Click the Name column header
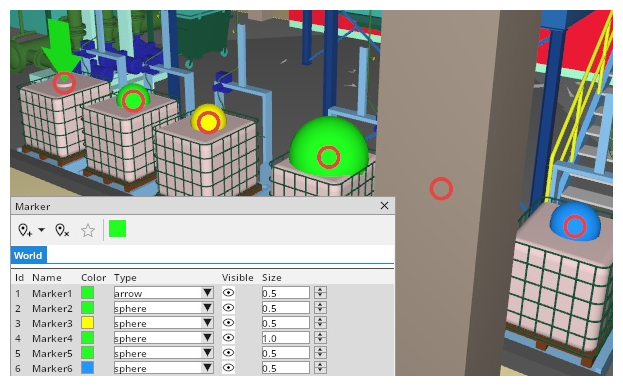The height and width of the screenshot is (386, 623). (47, 278)
